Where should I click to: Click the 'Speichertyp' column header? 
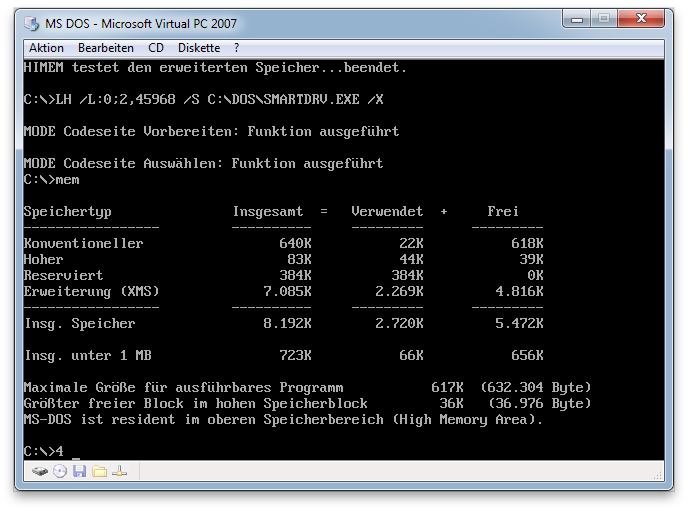[x=68, y=212]
